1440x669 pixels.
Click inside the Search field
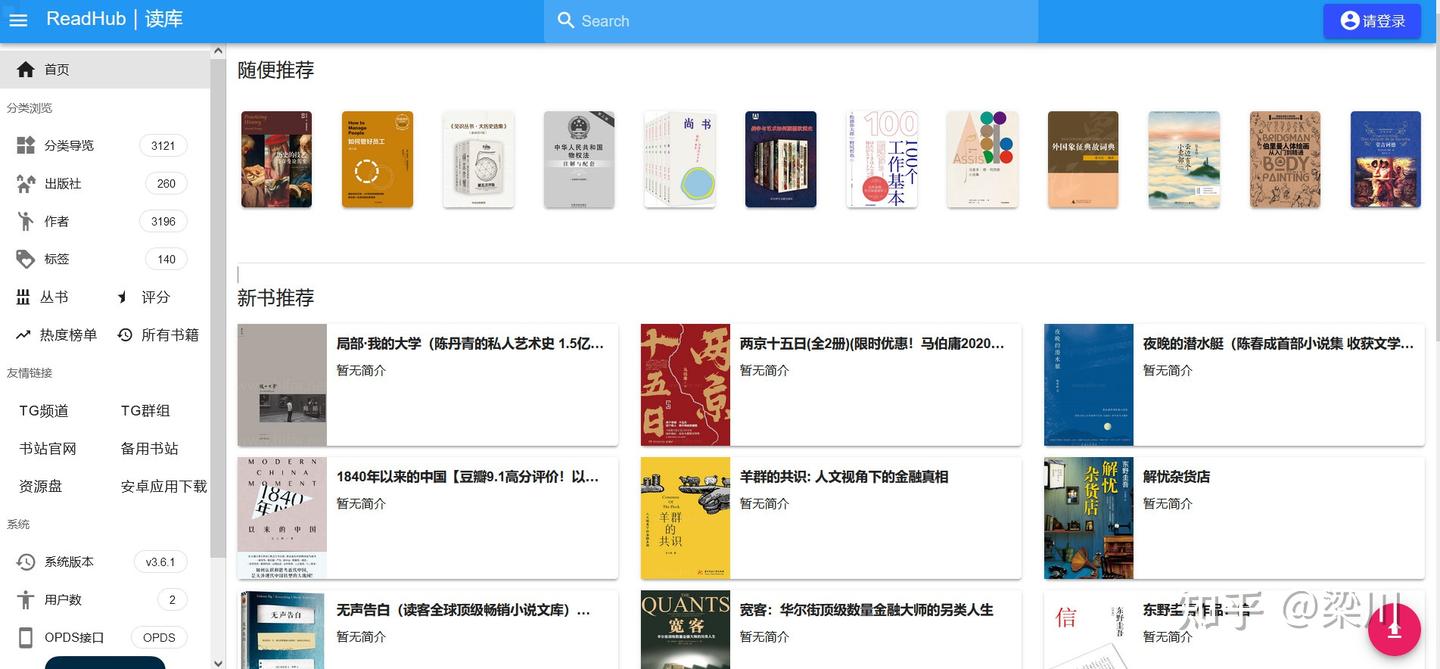(791, 21)
